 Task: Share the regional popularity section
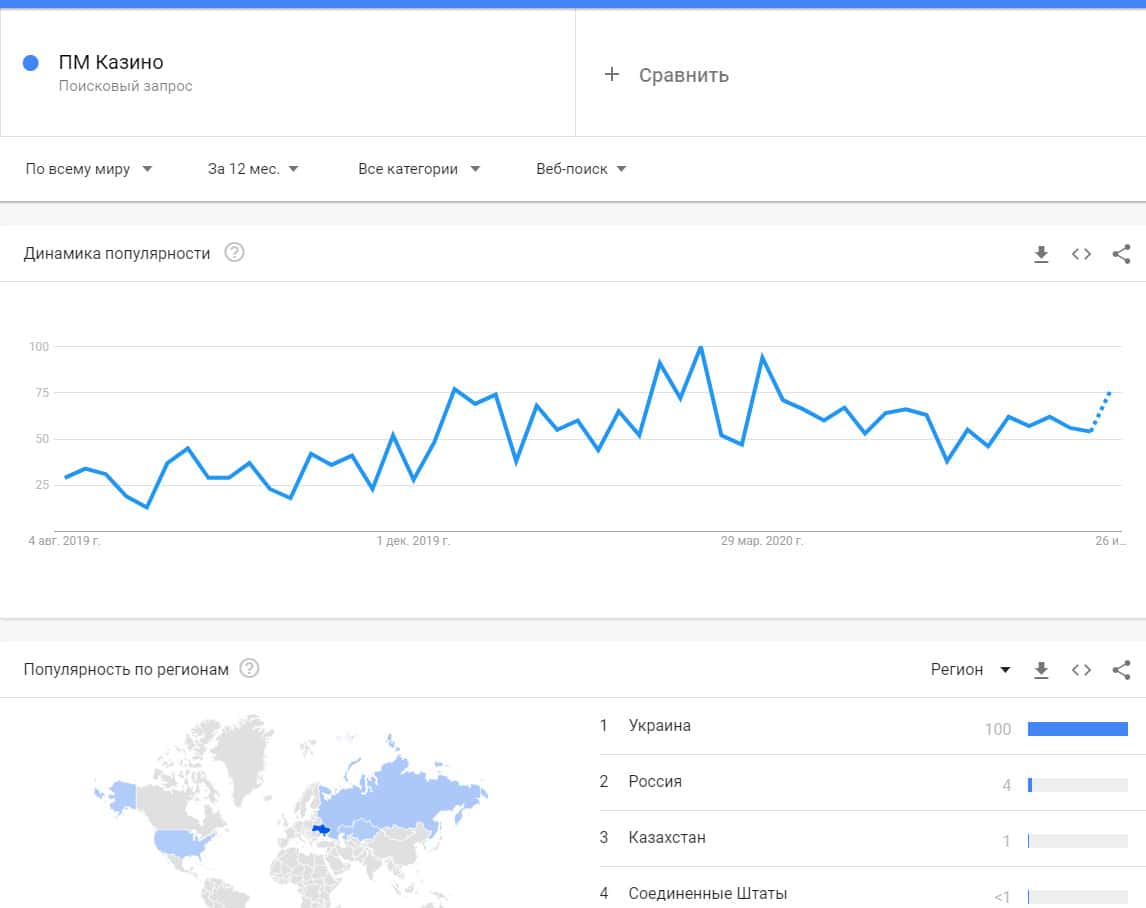click(1121, 670)
